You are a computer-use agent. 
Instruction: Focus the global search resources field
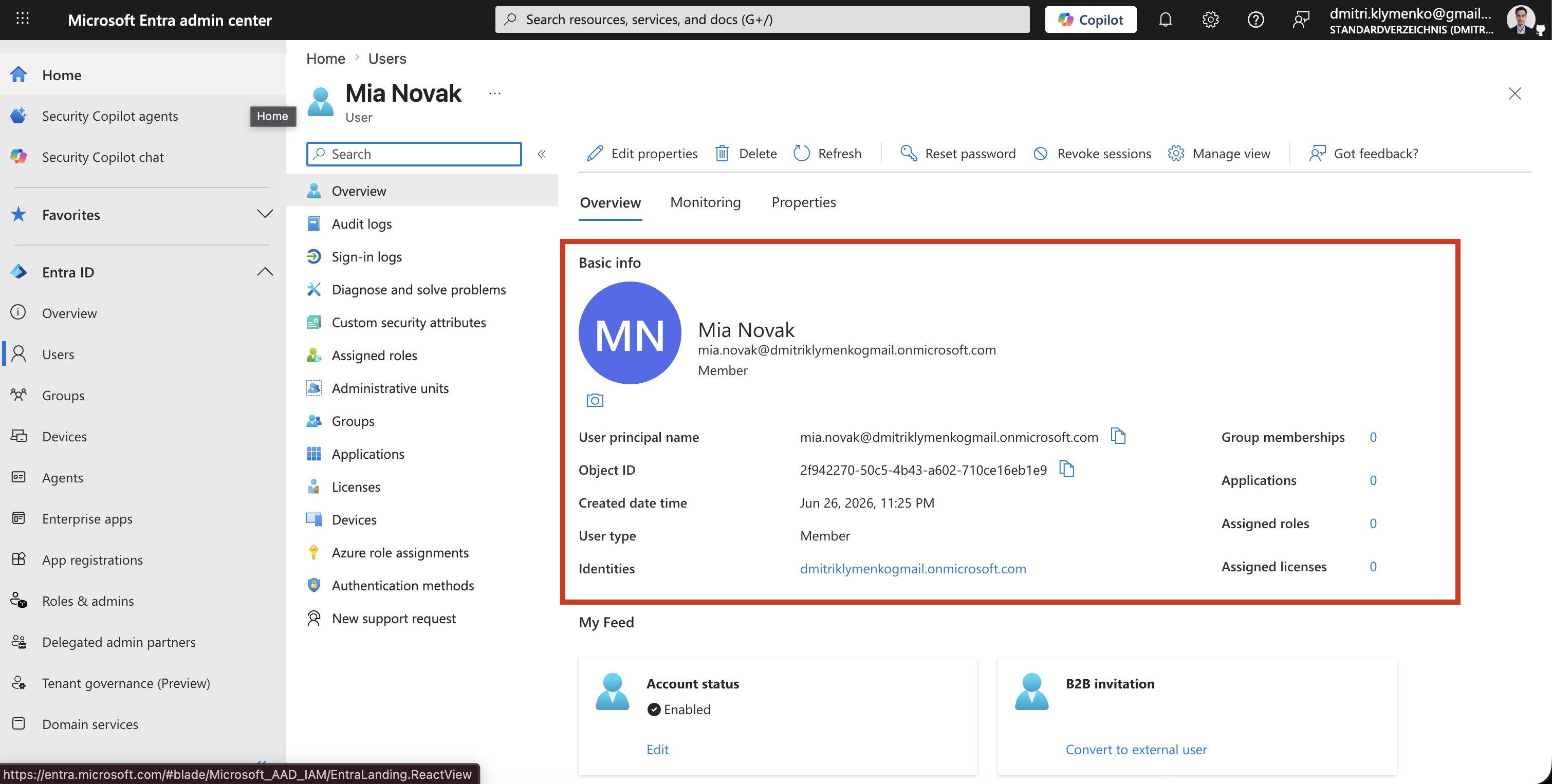point(762,20)
